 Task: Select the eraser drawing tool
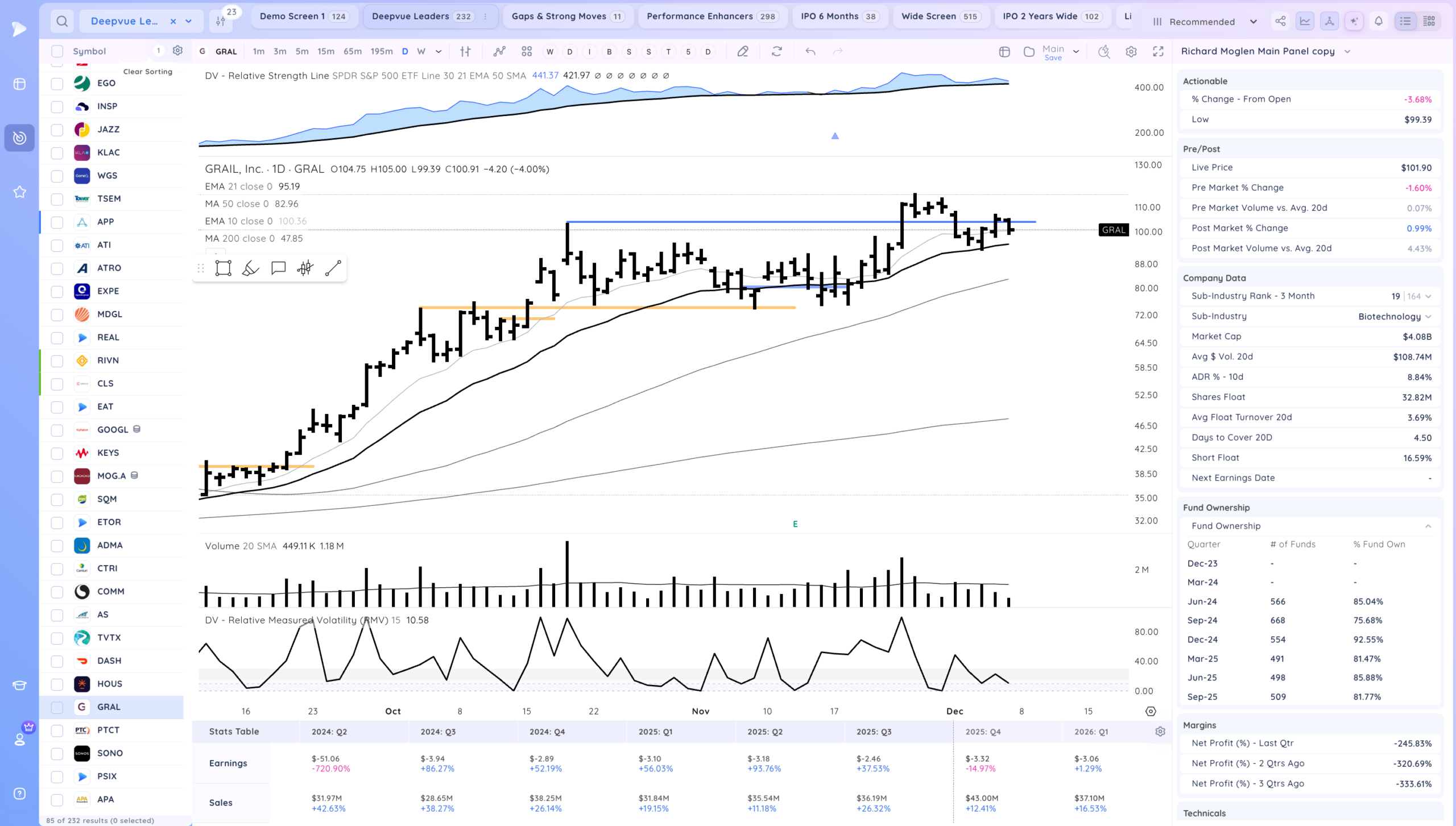click(250, 268)
